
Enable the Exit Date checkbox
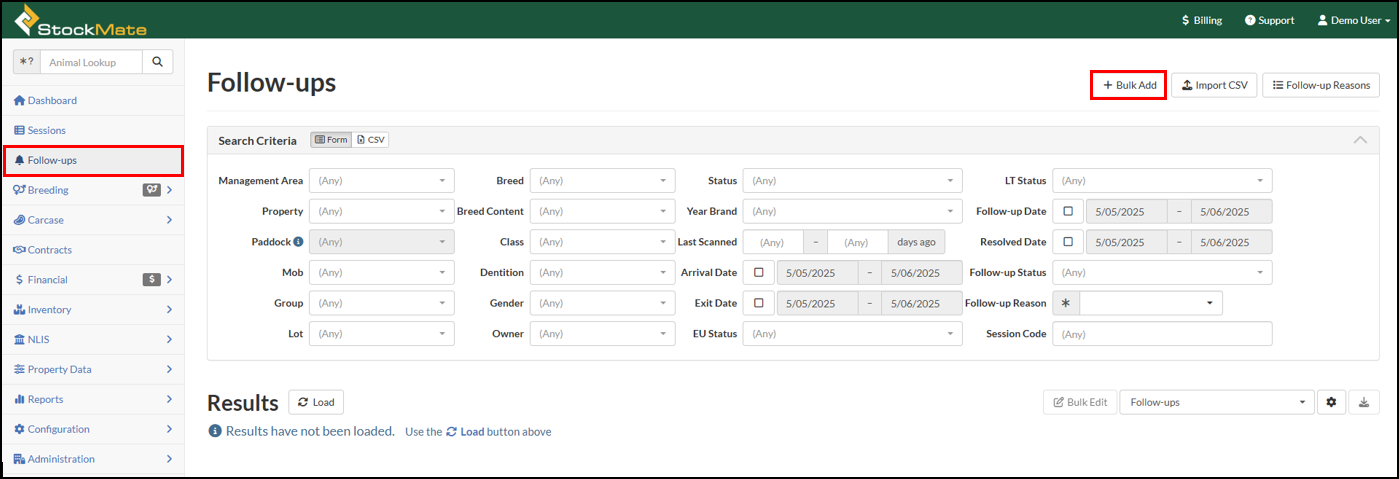[x=758, y=303]
